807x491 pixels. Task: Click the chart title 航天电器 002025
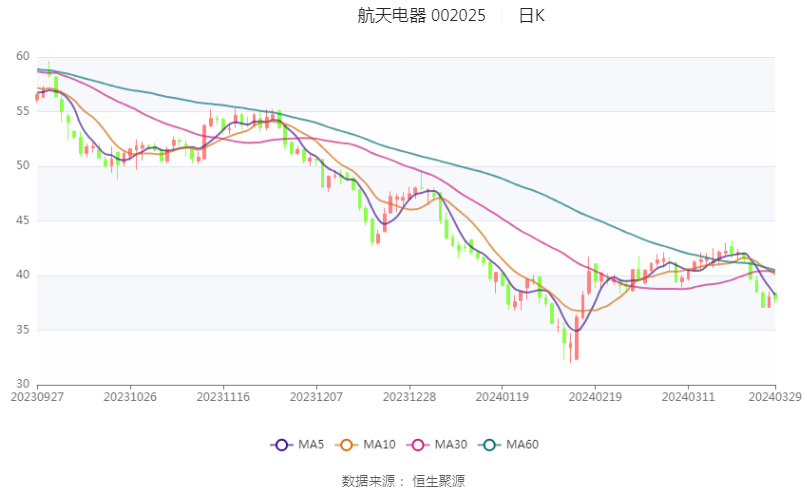pos(421,16)
